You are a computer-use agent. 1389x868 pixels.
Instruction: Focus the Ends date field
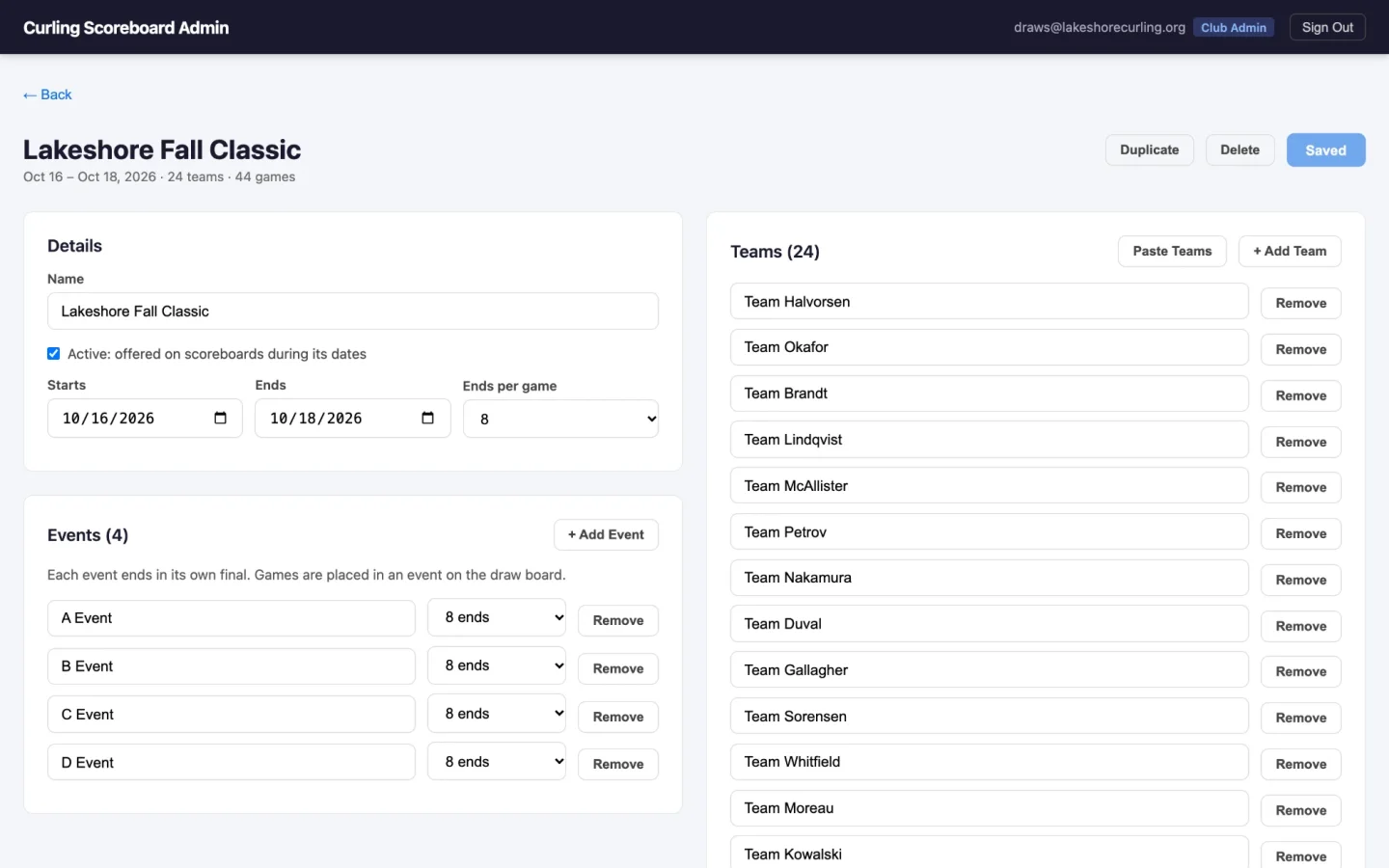pos(352,418)
